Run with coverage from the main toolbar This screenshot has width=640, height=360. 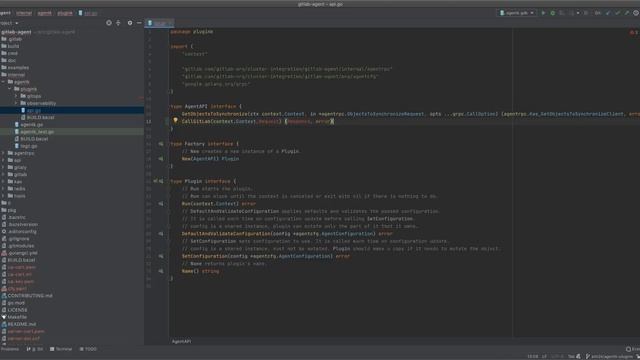[562, 13]
